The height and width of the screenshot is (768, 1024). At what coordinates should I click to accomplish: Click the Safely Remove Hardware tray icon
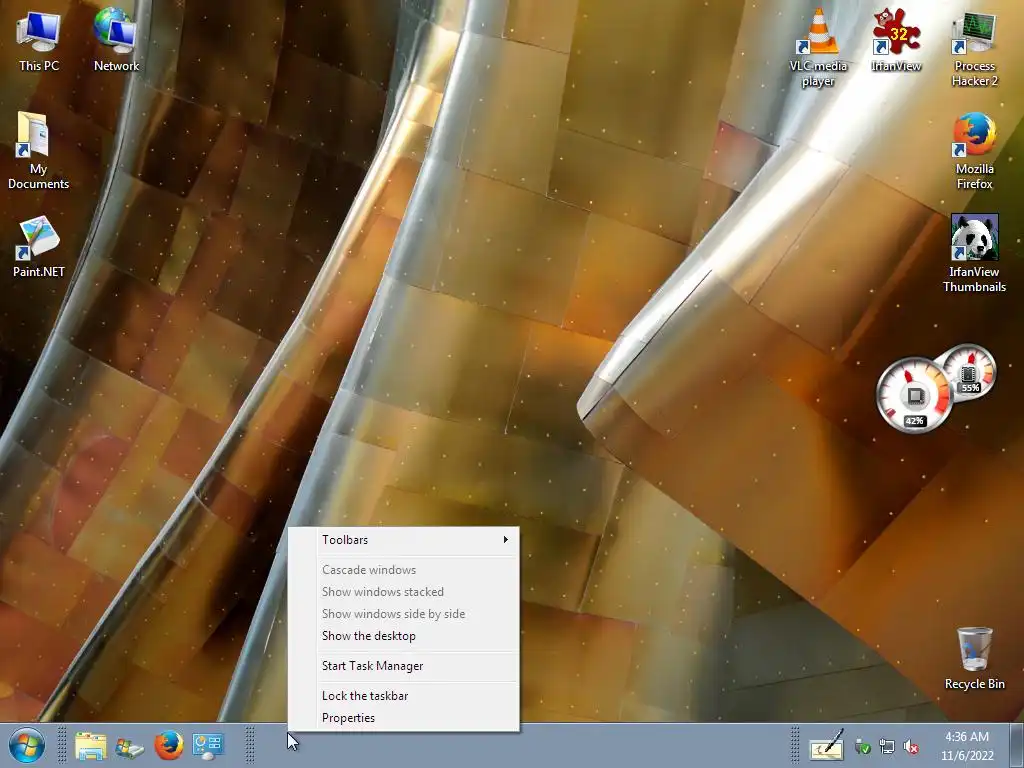862,746
